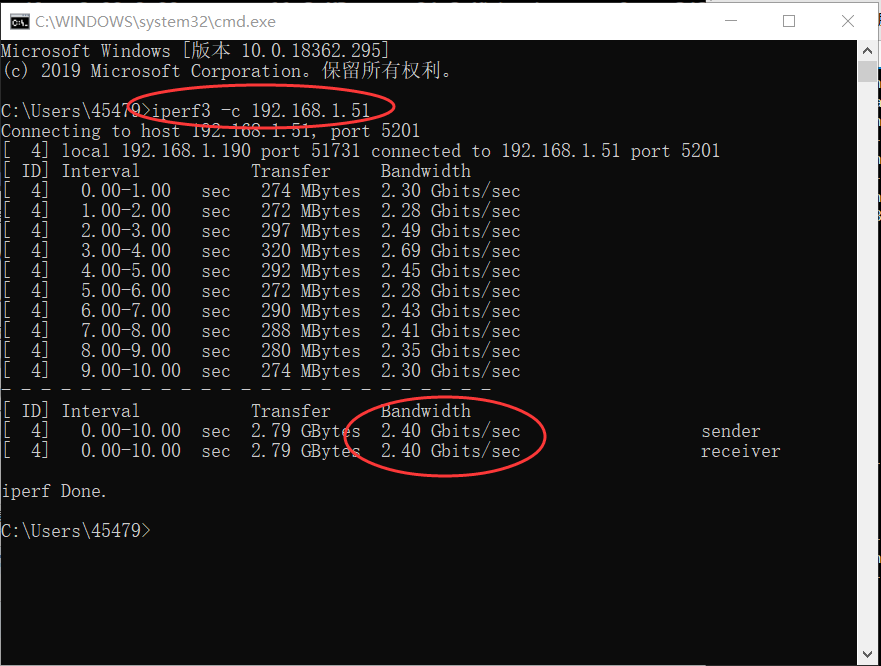The image size is (881, 666).
Task: Click the 280 MBytes transfer value
Action: coord(311,351)
